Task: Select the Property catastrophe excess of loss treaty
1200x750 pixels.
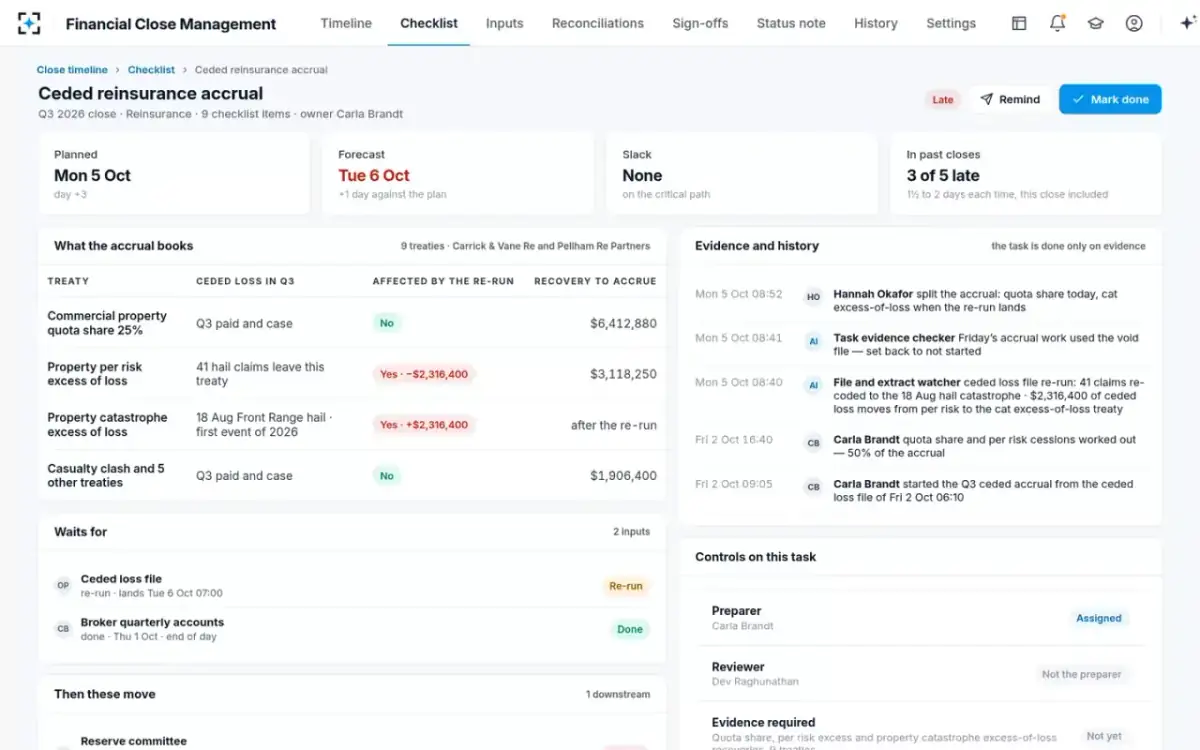Action: [107, 425]
